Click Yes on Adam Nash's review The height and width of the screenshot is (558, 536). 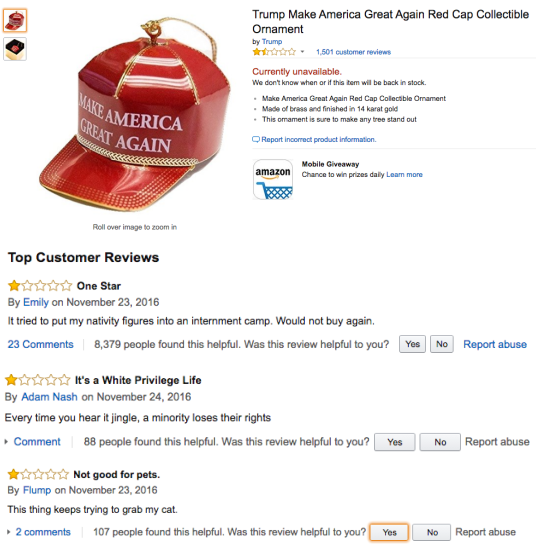[x=395, y=442]
